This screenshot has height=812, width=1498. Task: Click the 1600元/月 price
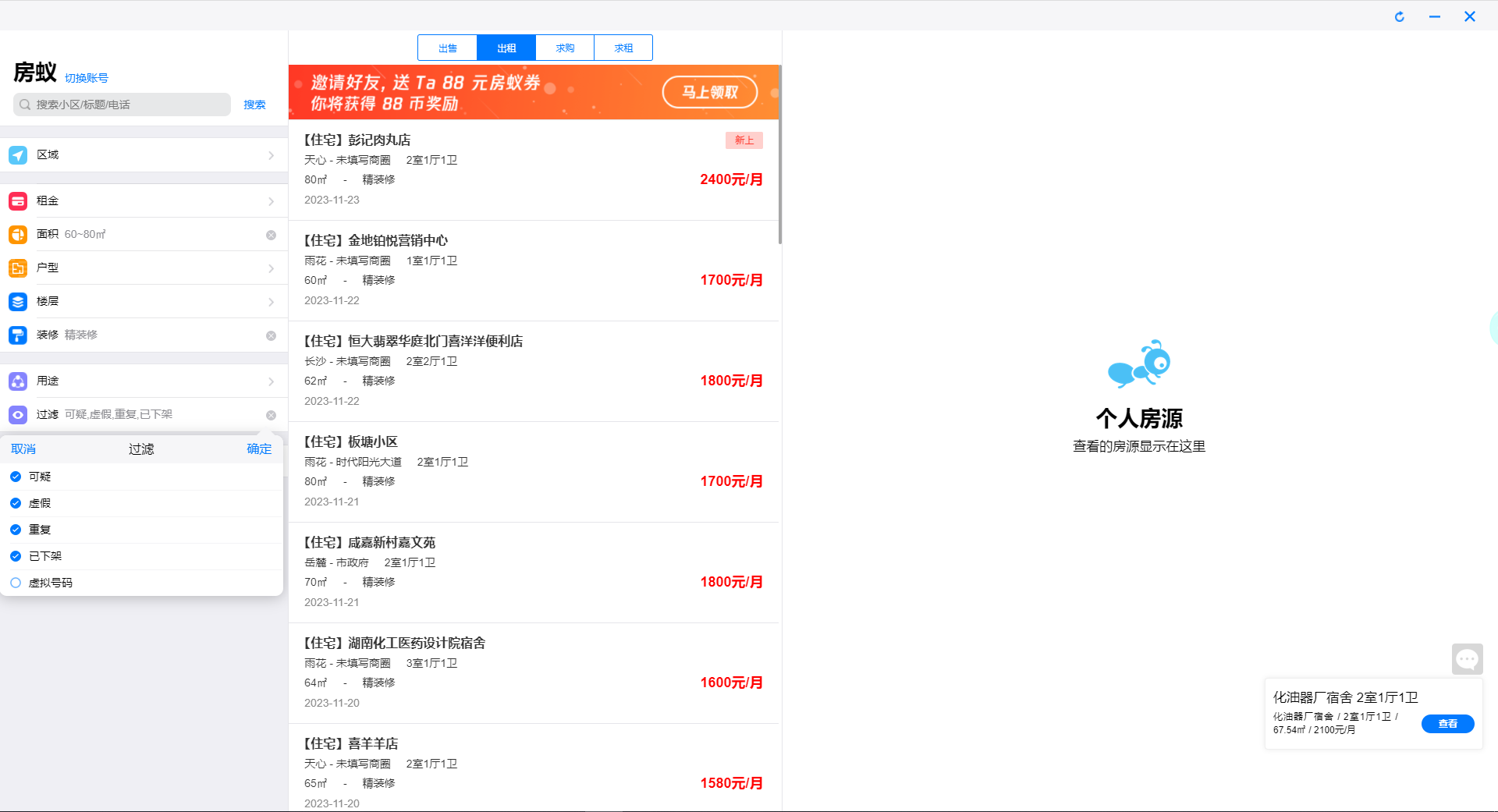pyautogui.click(x=731, y=683)
